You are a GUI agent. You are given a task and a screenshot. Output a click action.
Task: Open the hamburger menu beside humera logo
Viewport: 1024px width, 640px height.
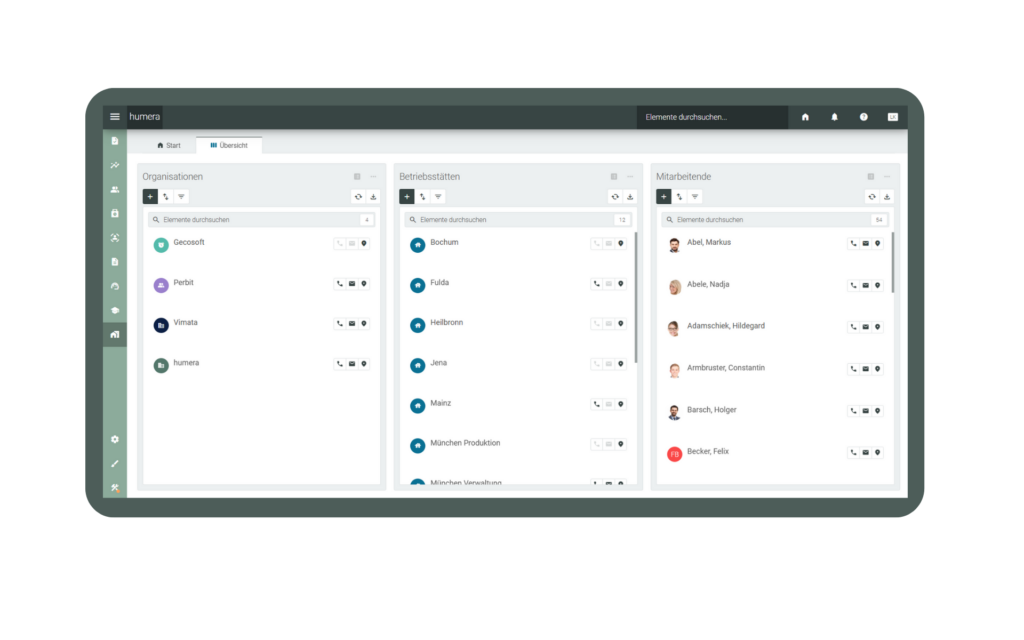coord(115,117)
